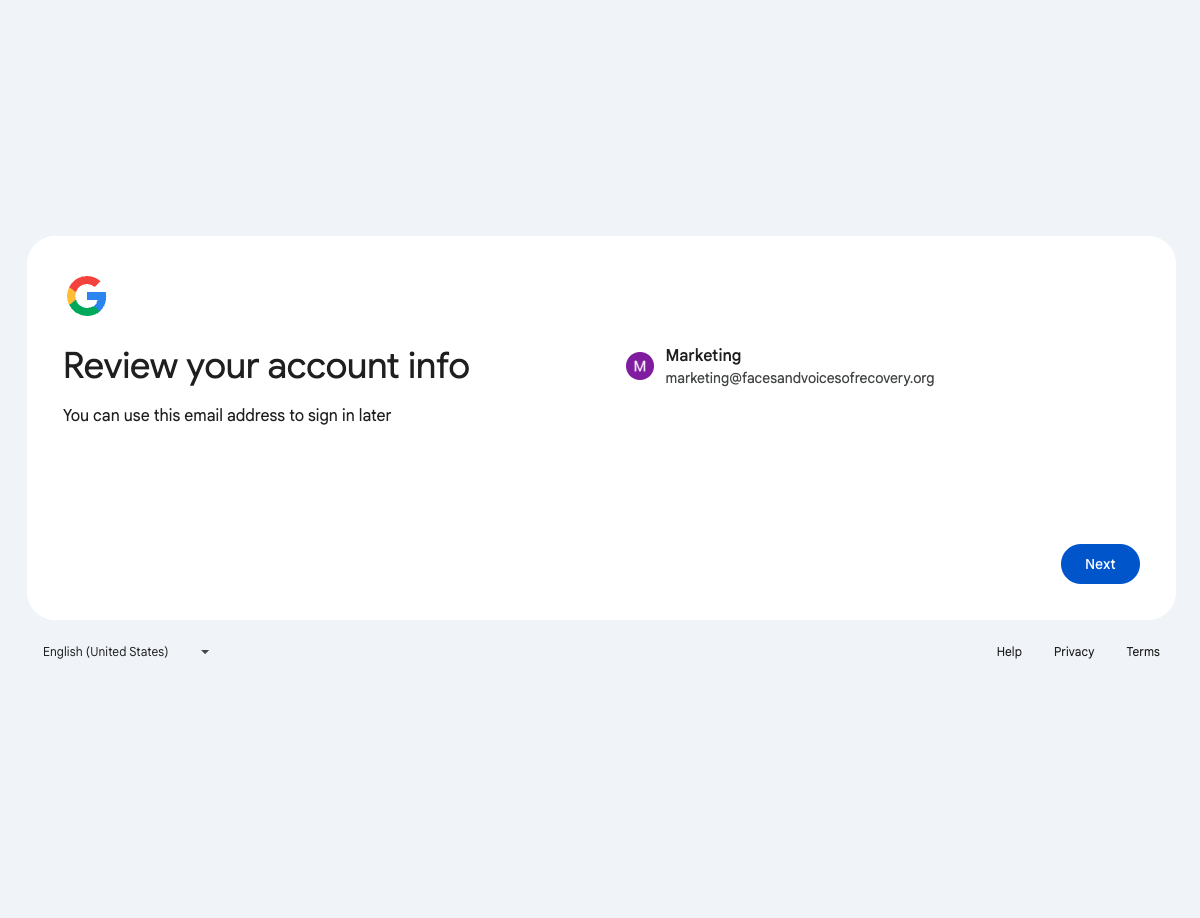The width and height of the screenshot is (1200, 918).
Task: Click the word "your" in the heading
Action: pyautogui.click(x=222, y=366)
